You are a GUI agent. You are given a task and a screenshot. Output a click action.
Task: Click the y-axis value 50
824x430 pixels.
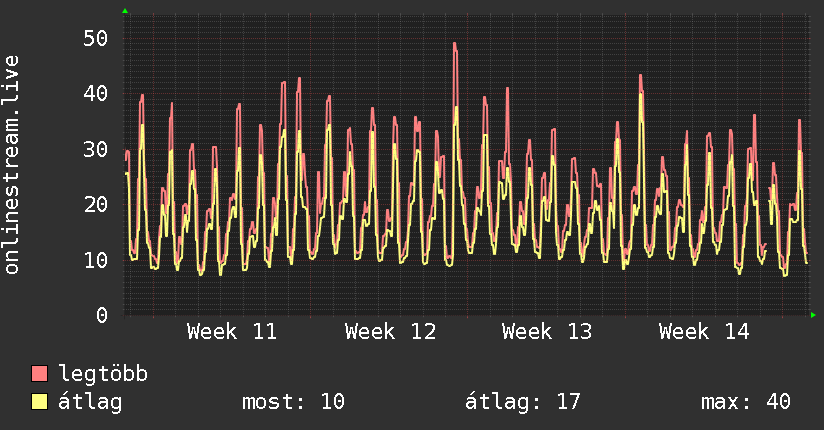click(96, 38)
